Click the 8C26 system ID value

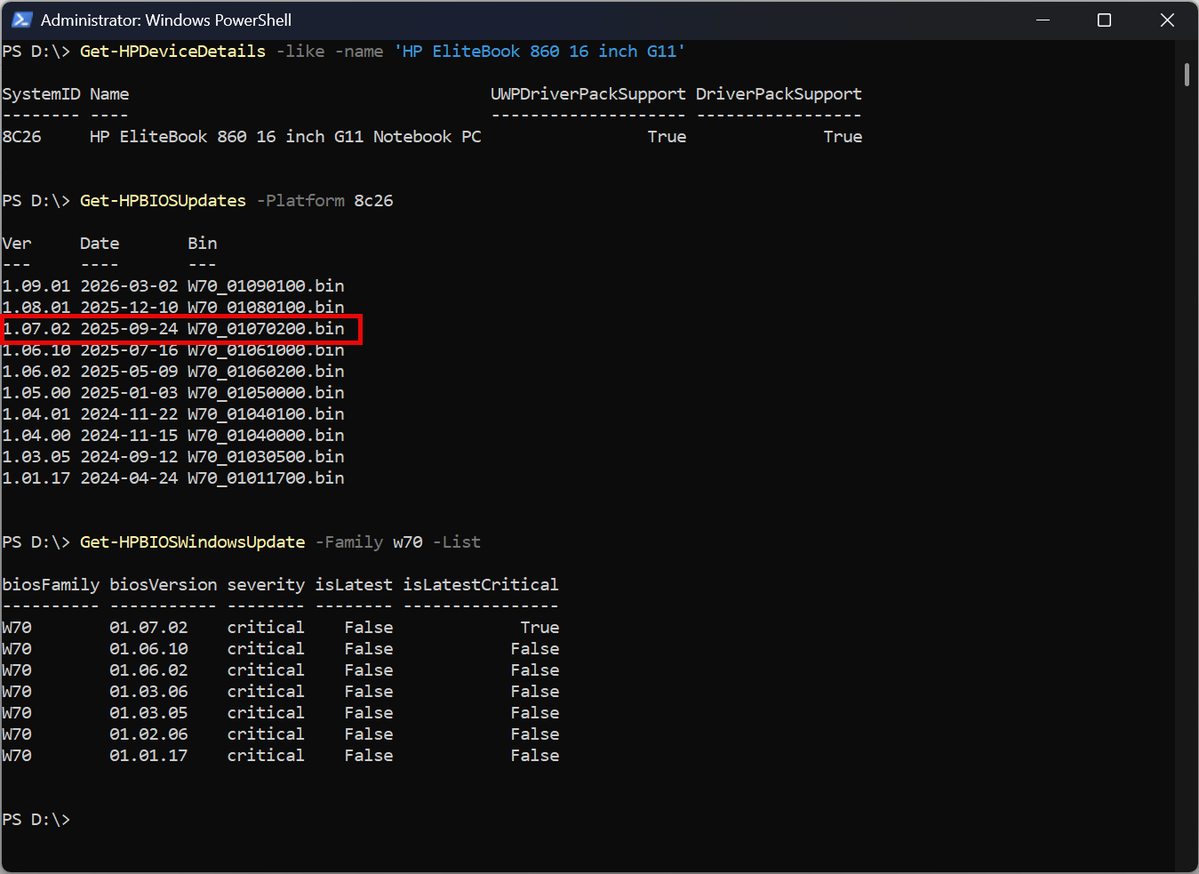(21, 137)
